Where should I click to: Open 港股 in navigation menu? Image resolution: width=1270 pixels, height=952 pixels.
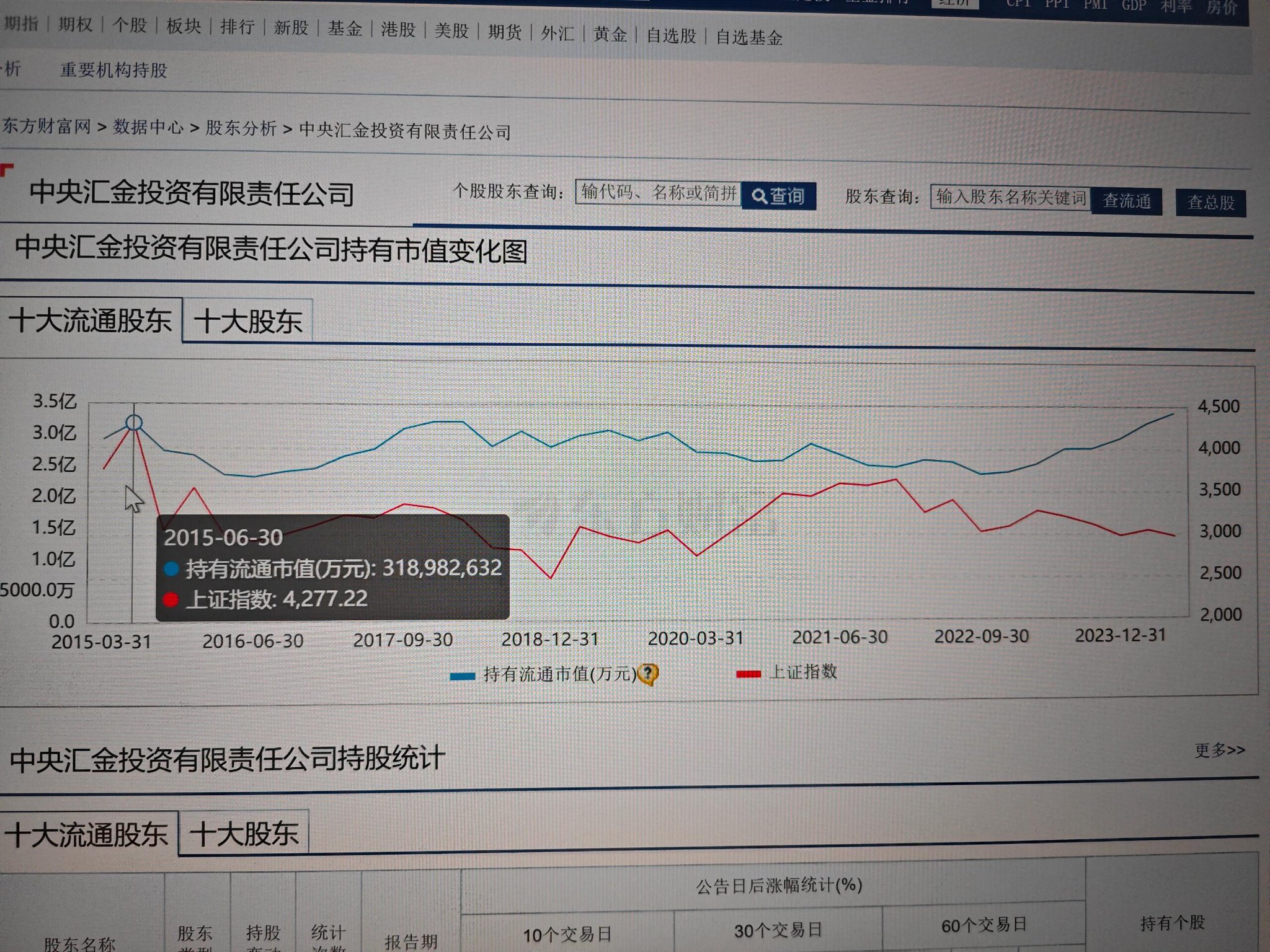(x=398, y=29)
